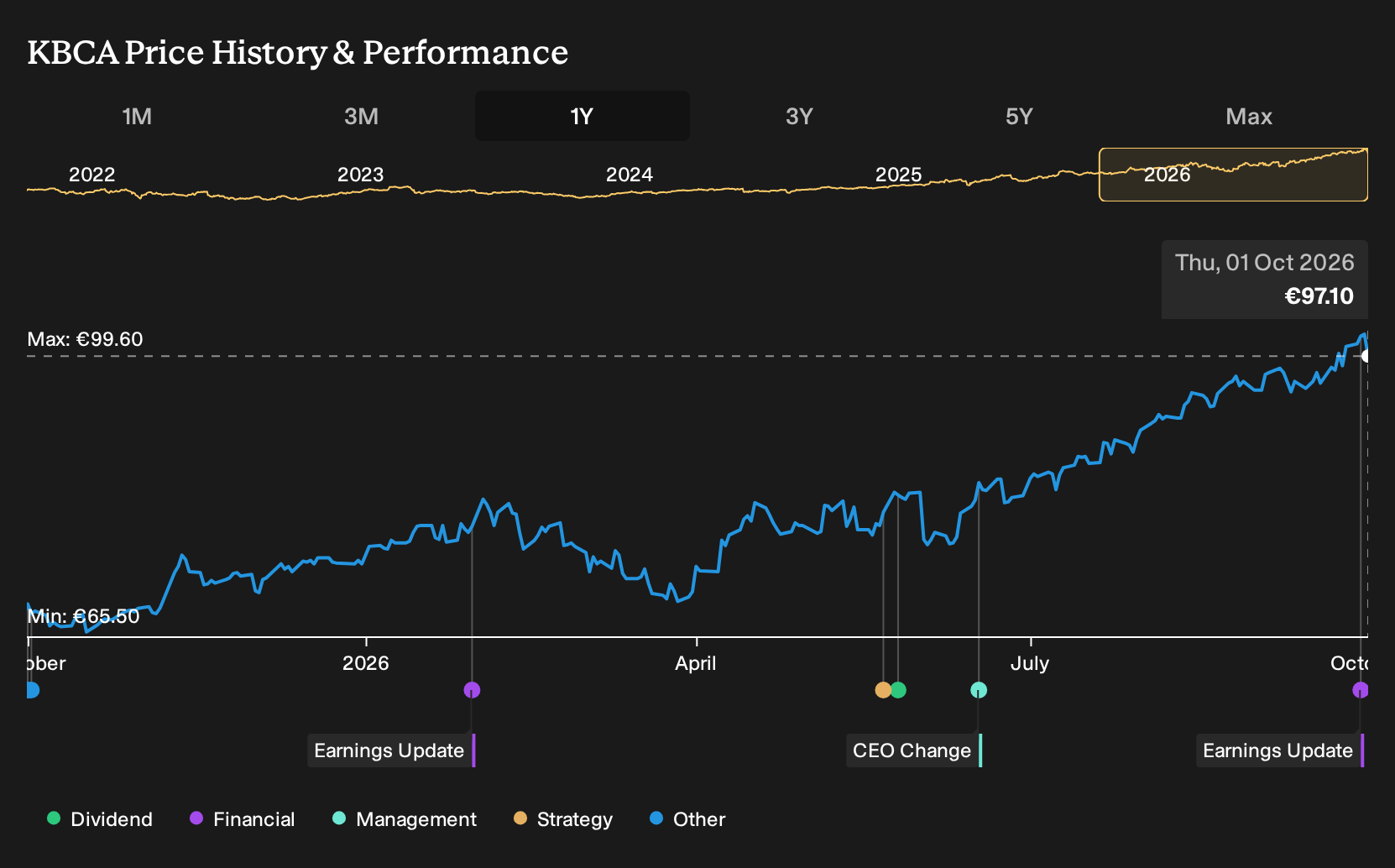Click the 2022 label in overview chart

91,175
